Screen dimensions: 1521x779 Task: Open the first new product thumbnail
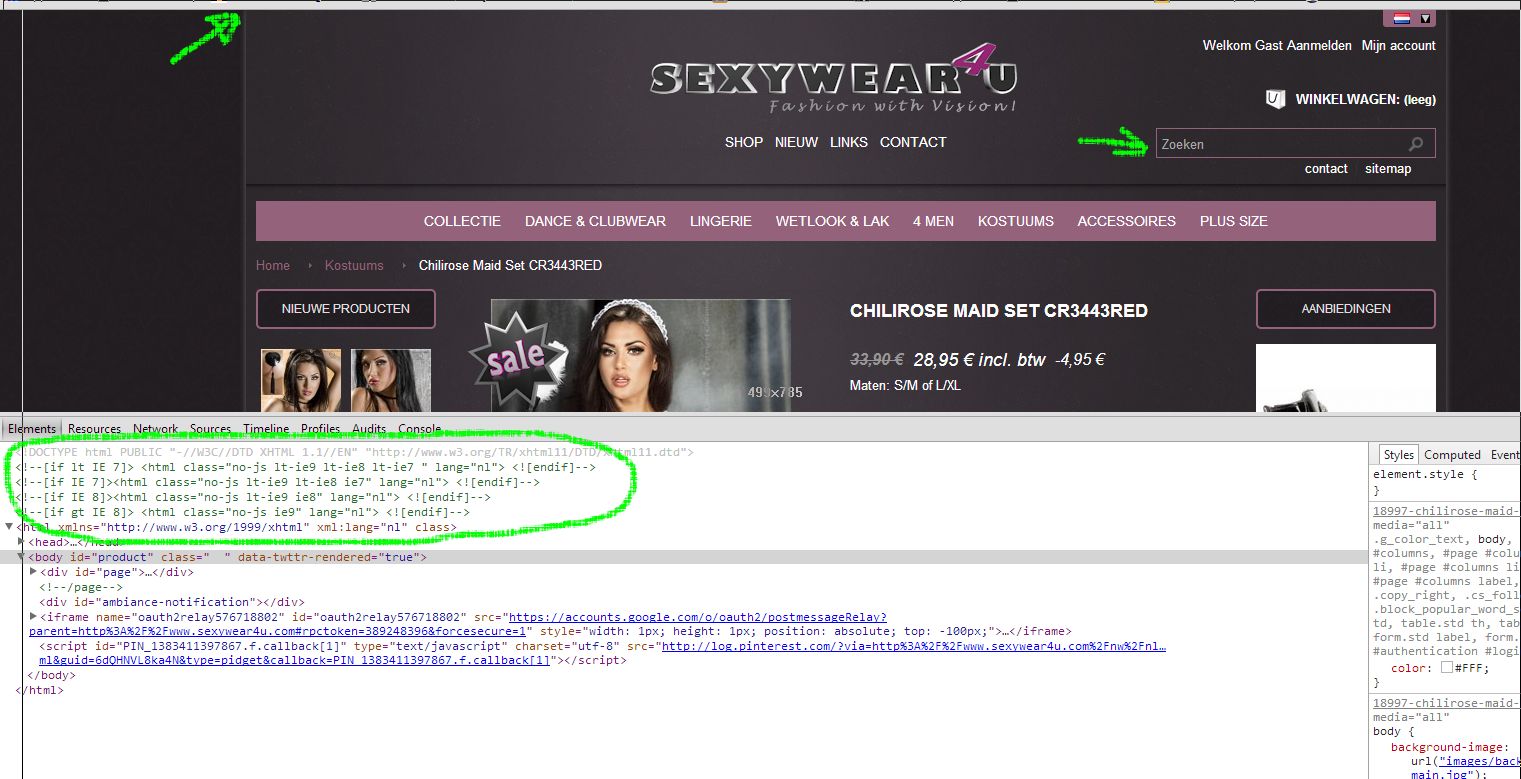(301, 380)
